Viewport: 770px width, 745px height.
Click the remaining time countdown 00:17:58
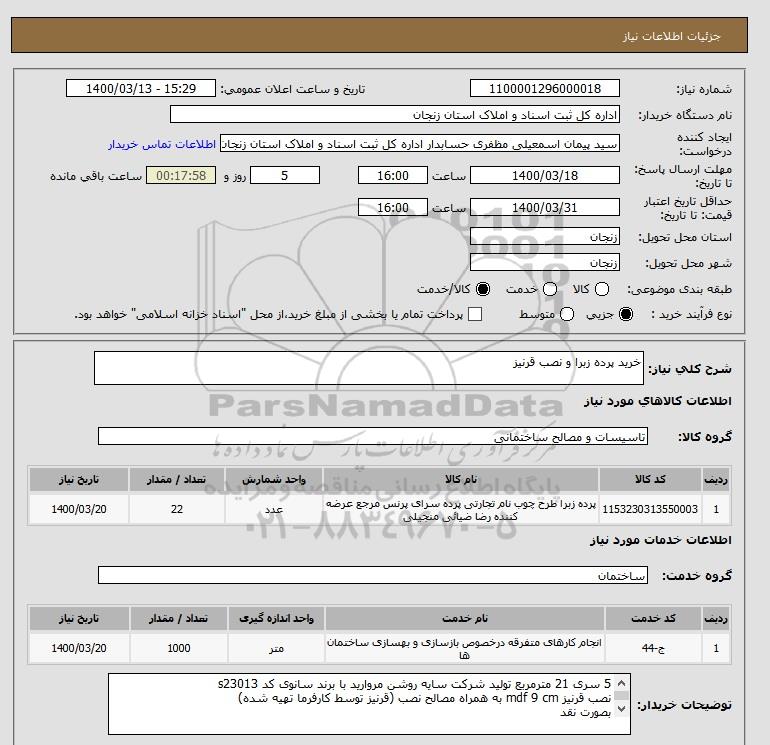coord(181,175)
